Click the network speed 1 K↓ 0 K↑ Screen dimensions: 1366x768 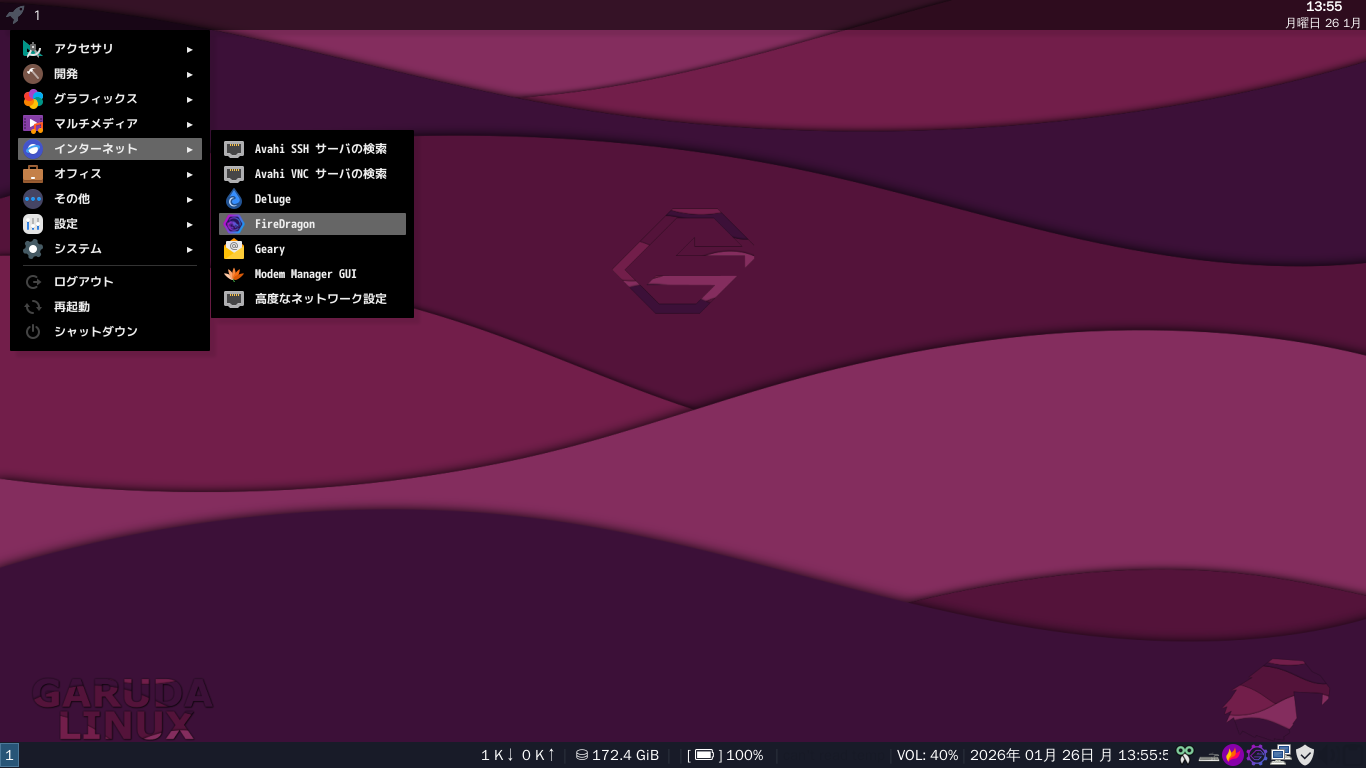coord(518,755)
